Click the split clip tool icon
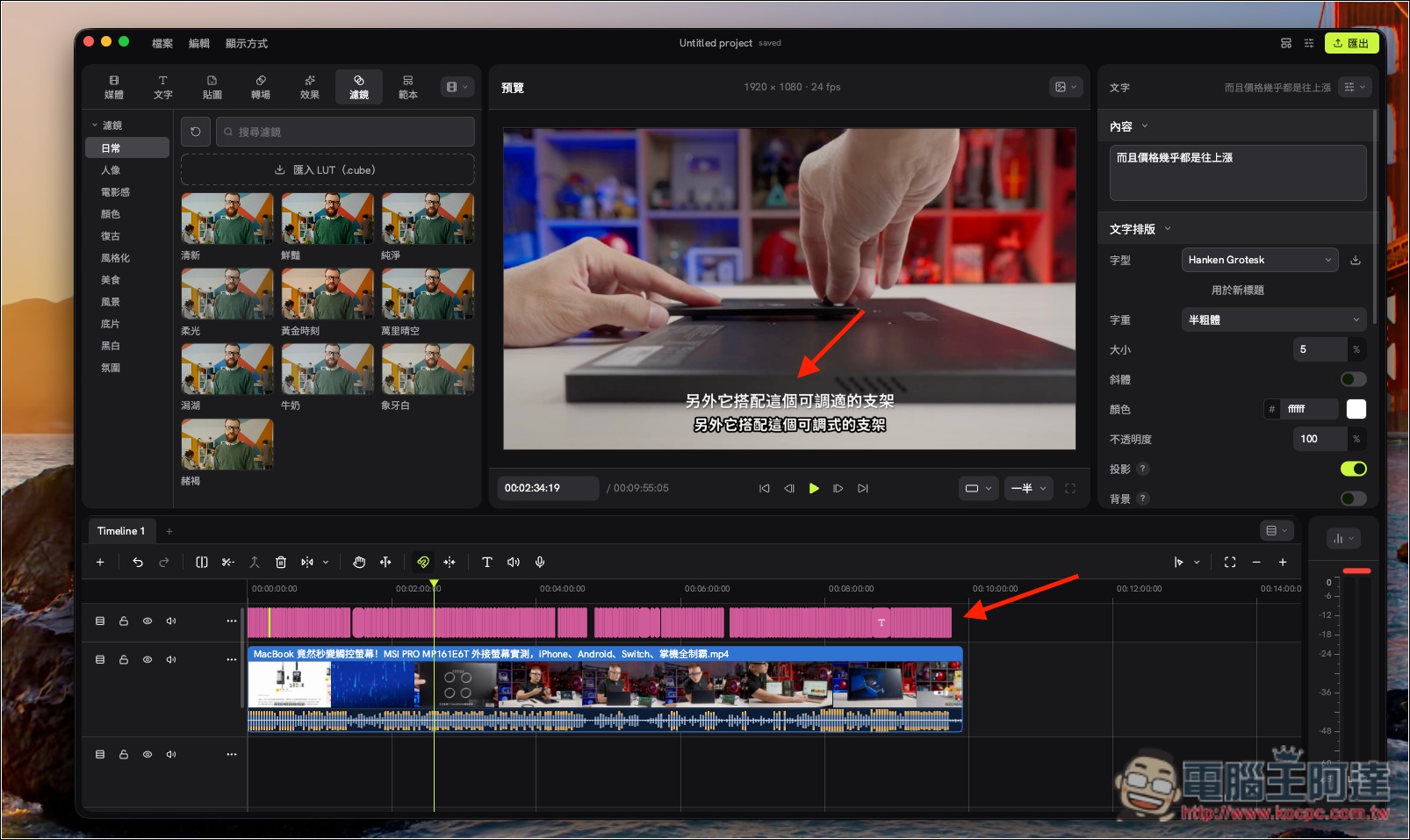 click(202, 562)
